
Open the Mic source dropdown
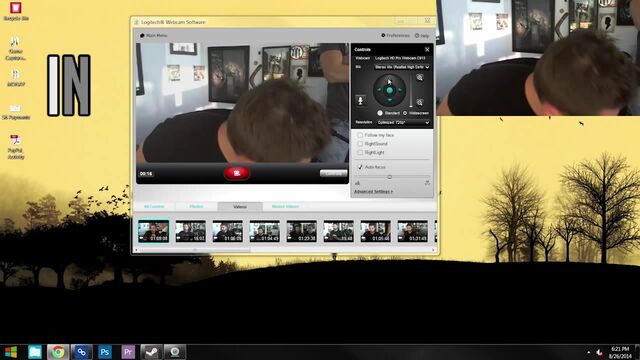[402, 67]
